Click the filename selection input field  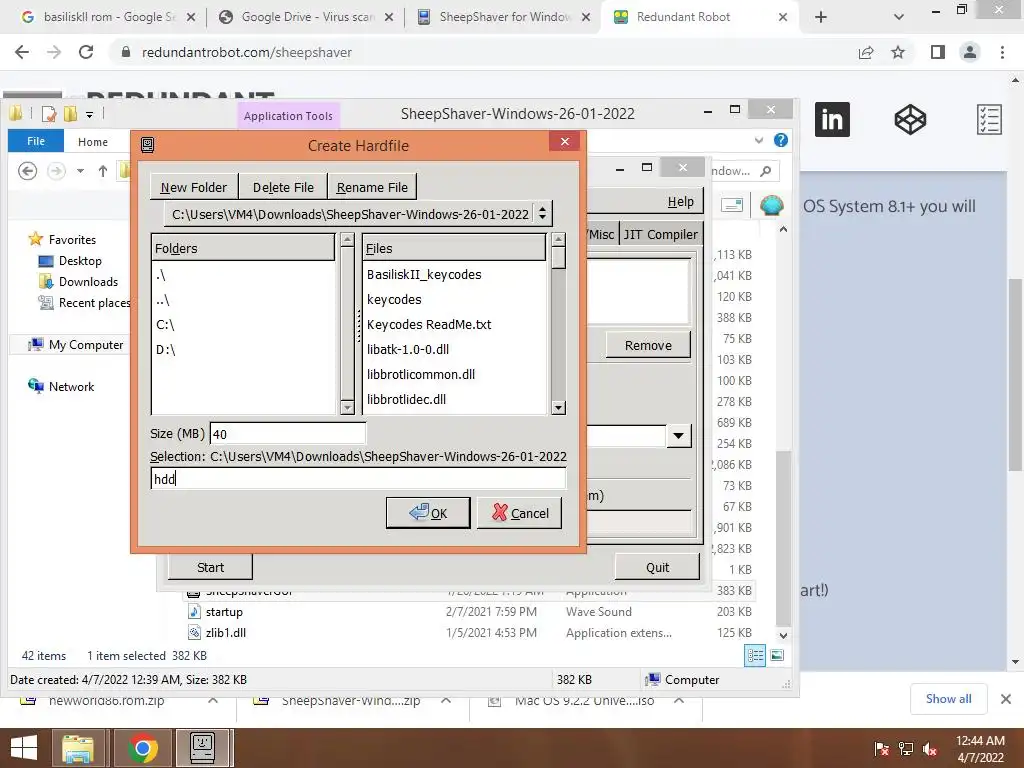click(358, 479)
